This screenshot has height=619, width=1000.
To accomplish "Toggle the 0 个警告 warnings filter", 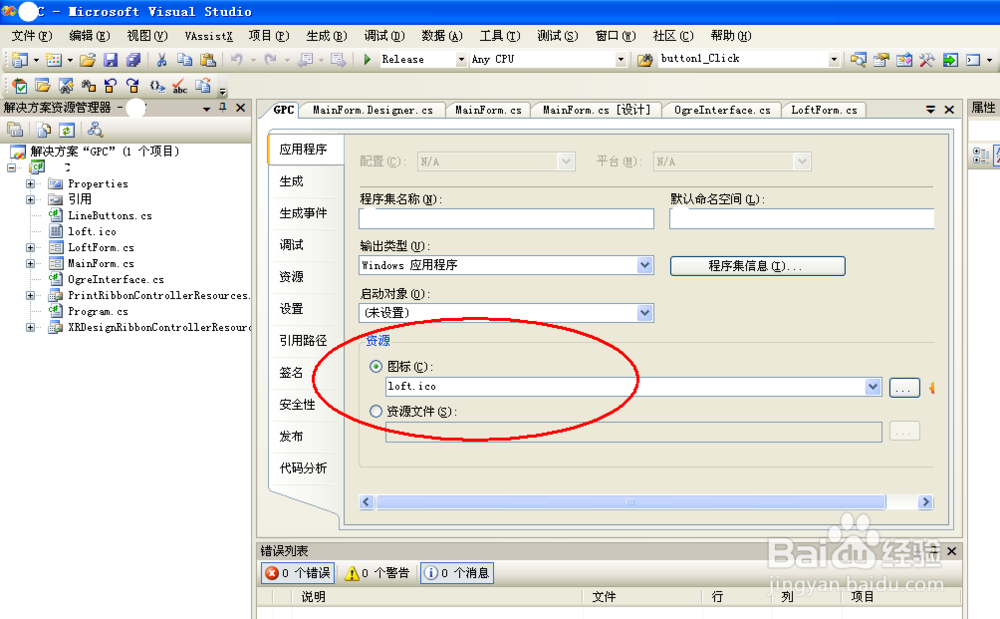I will tap(378, 572).
